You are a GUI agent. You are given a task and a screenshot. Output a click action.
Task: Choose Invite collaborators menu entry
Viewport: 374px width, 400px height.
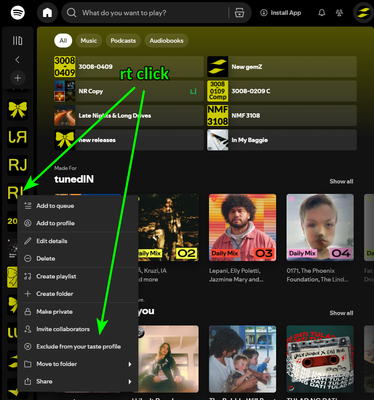(78, 329)
